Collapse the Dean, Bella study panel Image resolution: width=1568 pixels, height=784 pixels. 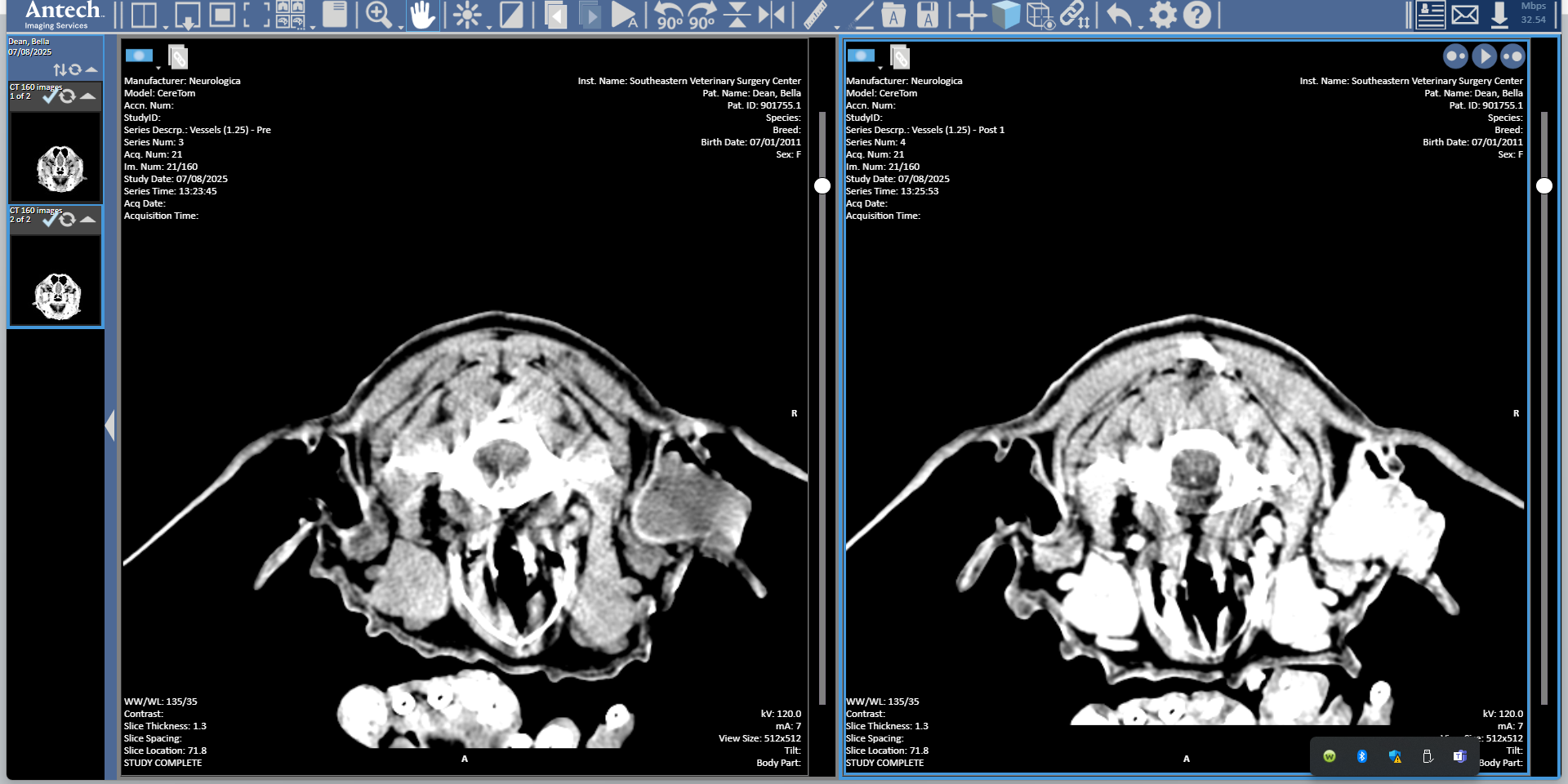(91, 70)
